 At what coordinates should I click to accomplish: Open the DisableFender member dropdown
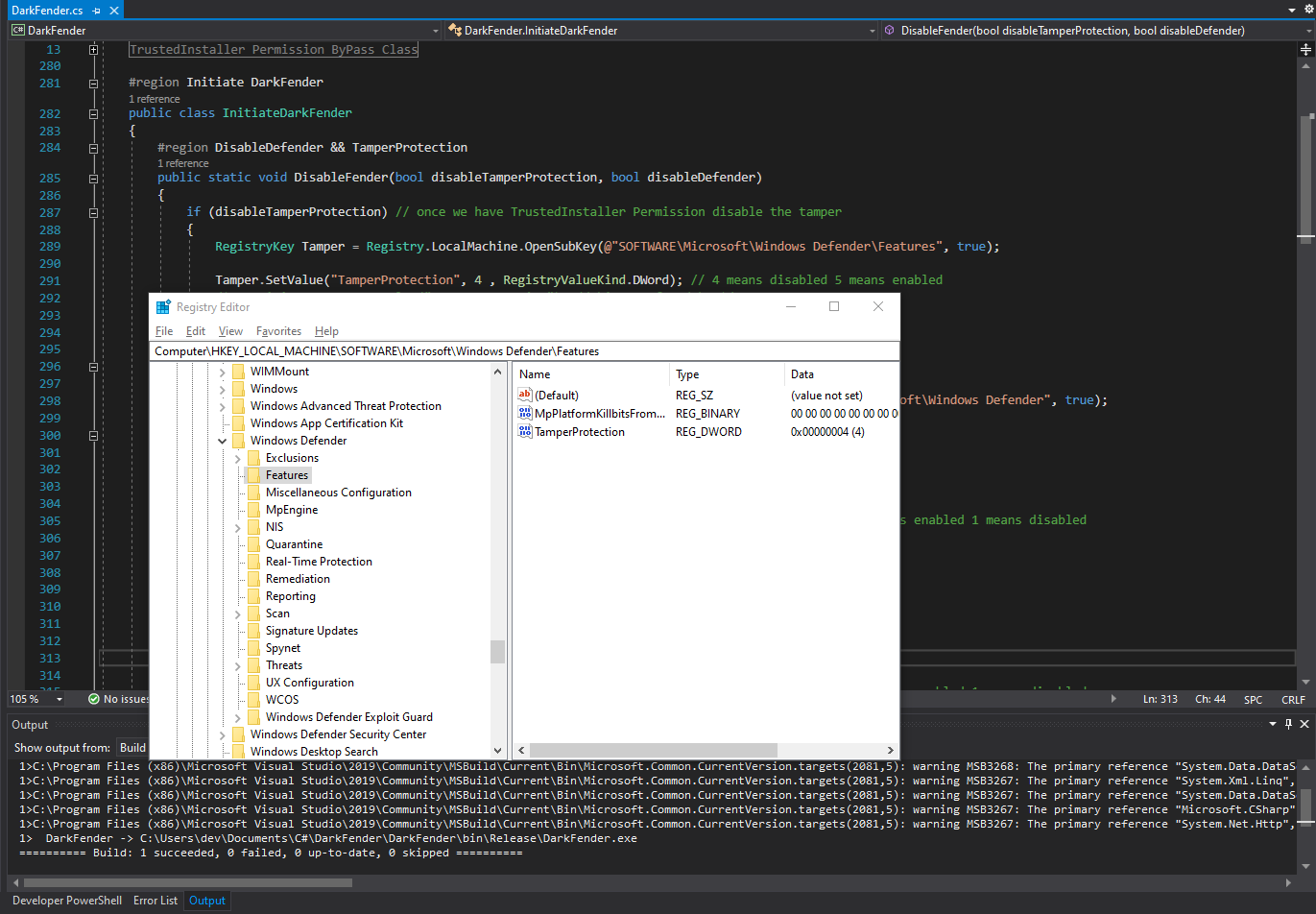(x=1308, y=31)
